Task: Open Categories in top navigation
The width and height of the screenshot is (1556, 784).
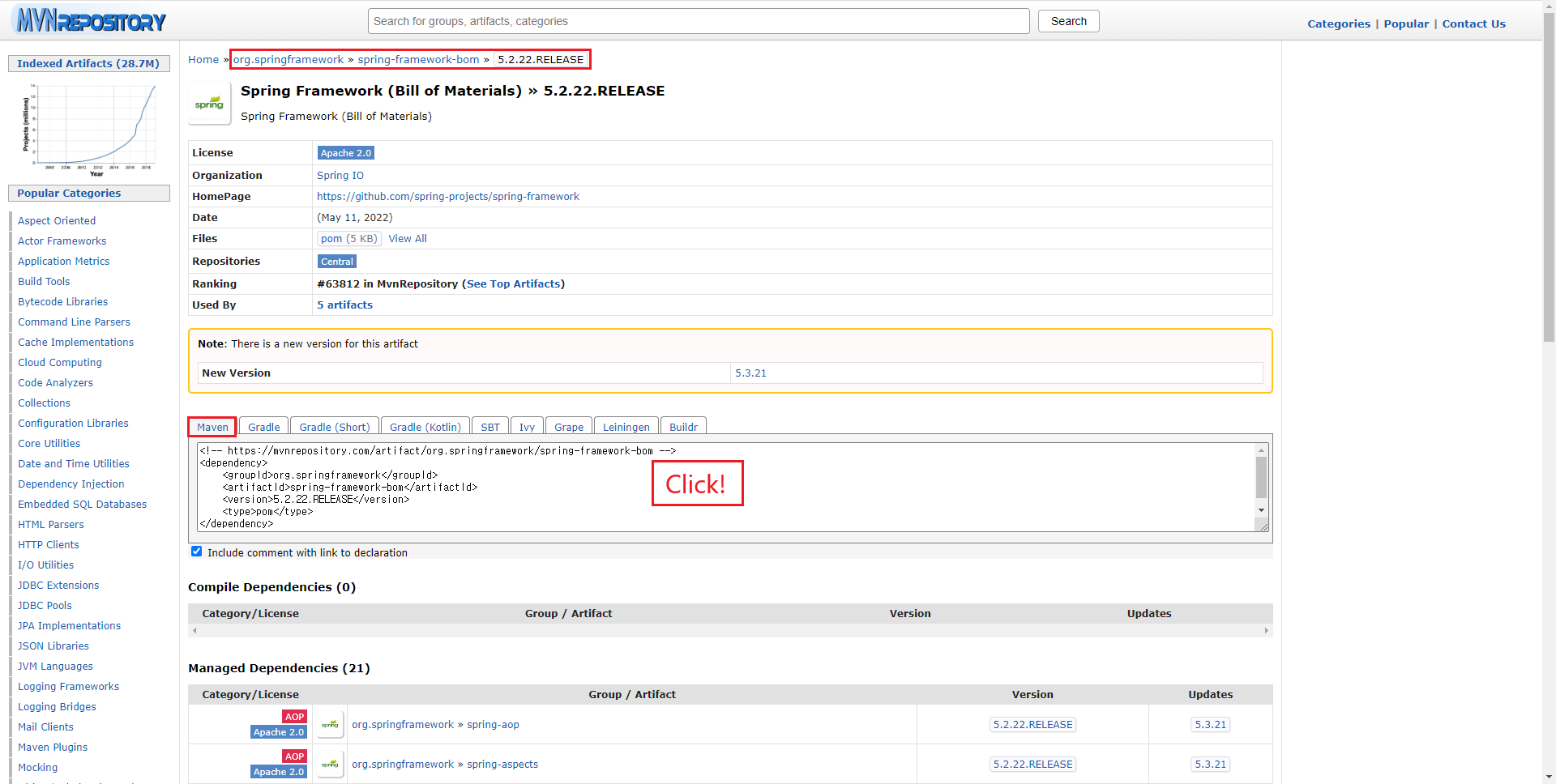Action: [1339, 23]
